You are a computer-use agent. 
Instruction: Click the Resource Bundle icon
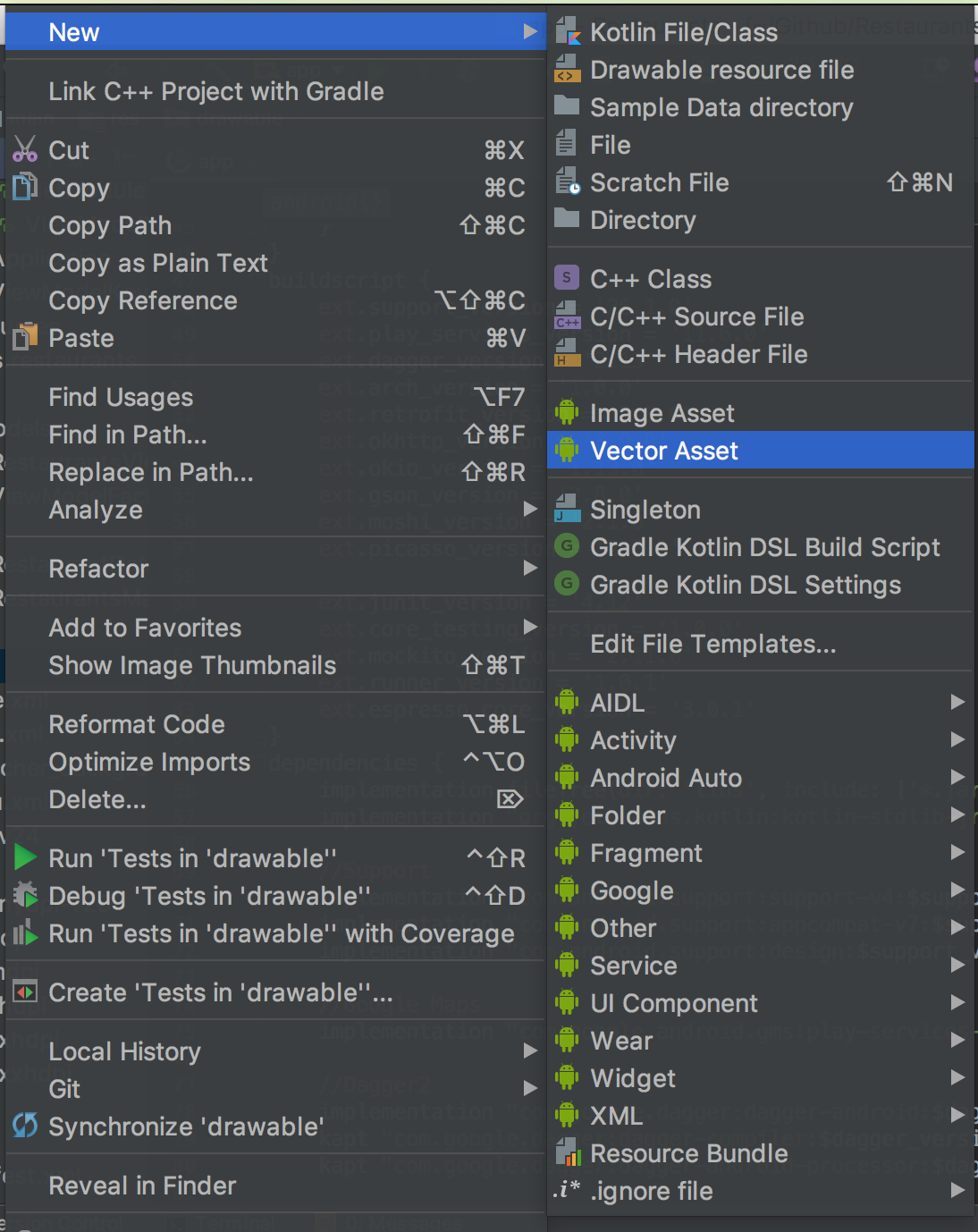tap(568, 1152)
